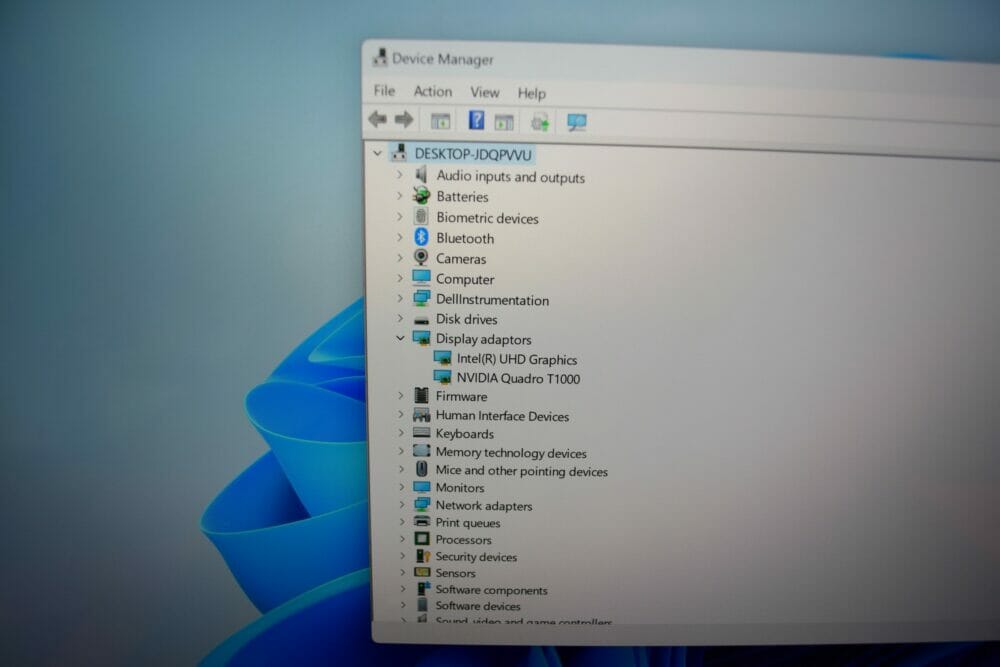Expand the Firmware category
Viewport: 1000px width, 667px height.
(401, 395)
